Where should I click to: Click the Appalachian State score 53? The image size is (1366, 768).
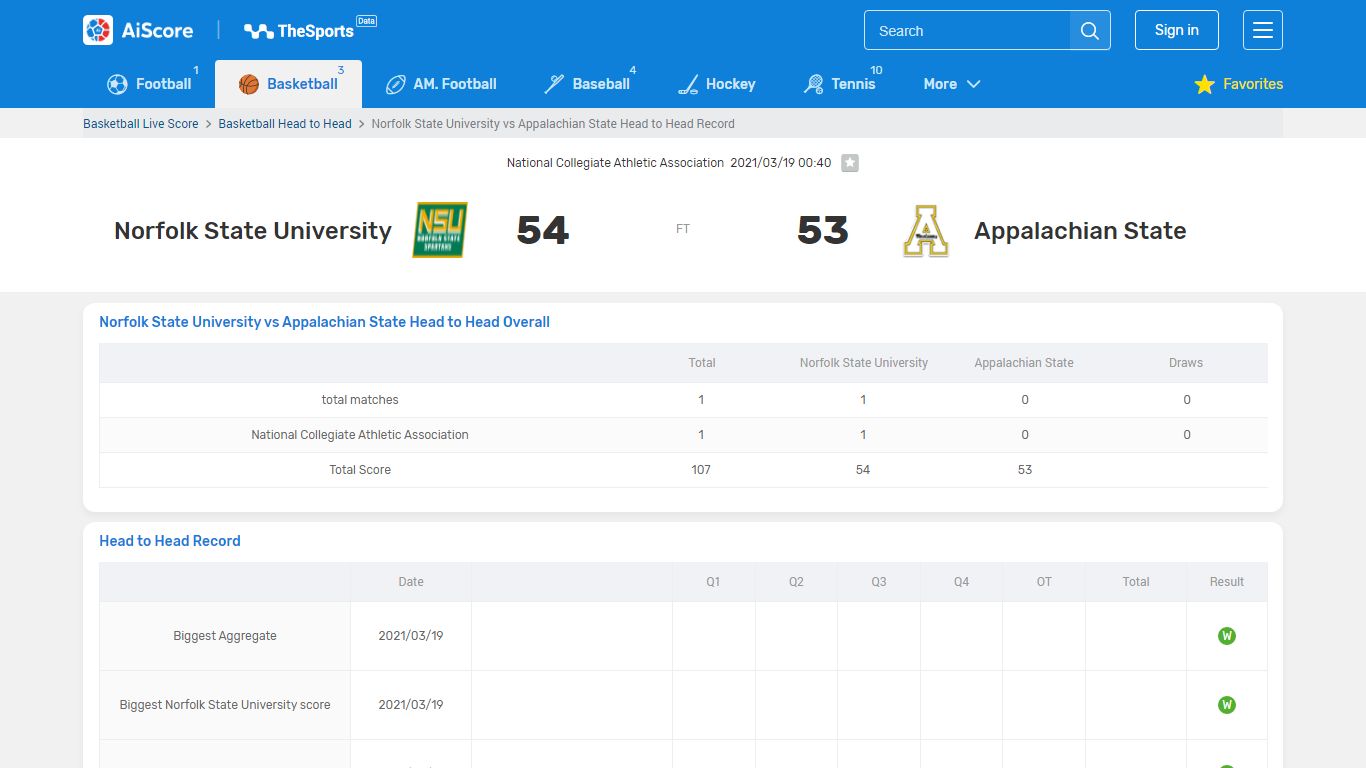coord(823,231)
